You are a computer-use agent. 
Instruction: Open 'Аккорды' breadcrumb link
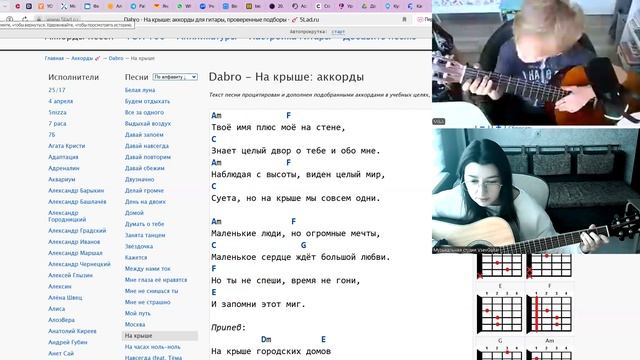pyautogui.click(x=82, y=58)
